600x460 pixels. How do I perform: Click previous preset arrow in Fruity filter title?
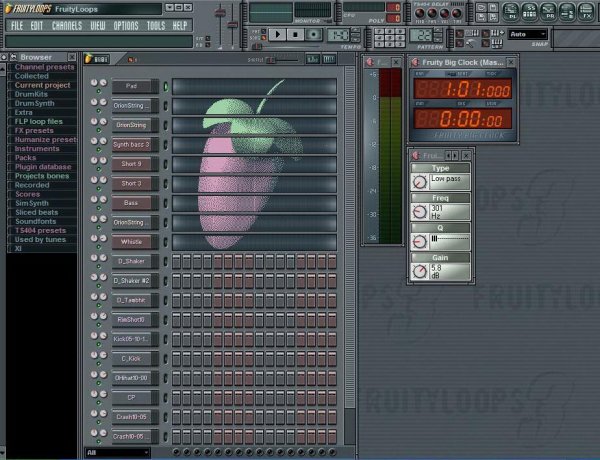(x=448, y=155)
